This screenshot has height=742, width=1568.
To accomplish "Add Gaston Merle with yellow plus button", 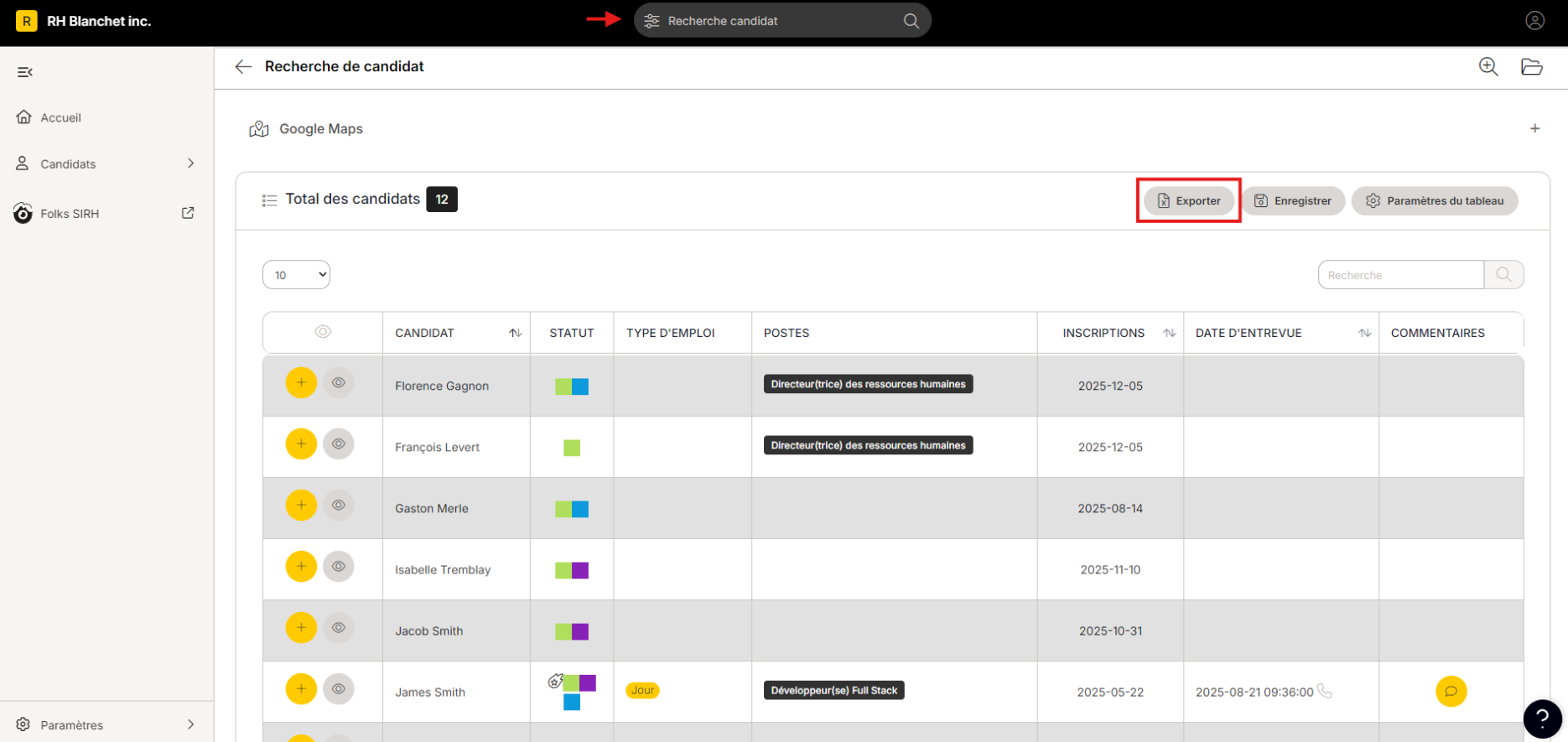I will [x=301, y=506].
